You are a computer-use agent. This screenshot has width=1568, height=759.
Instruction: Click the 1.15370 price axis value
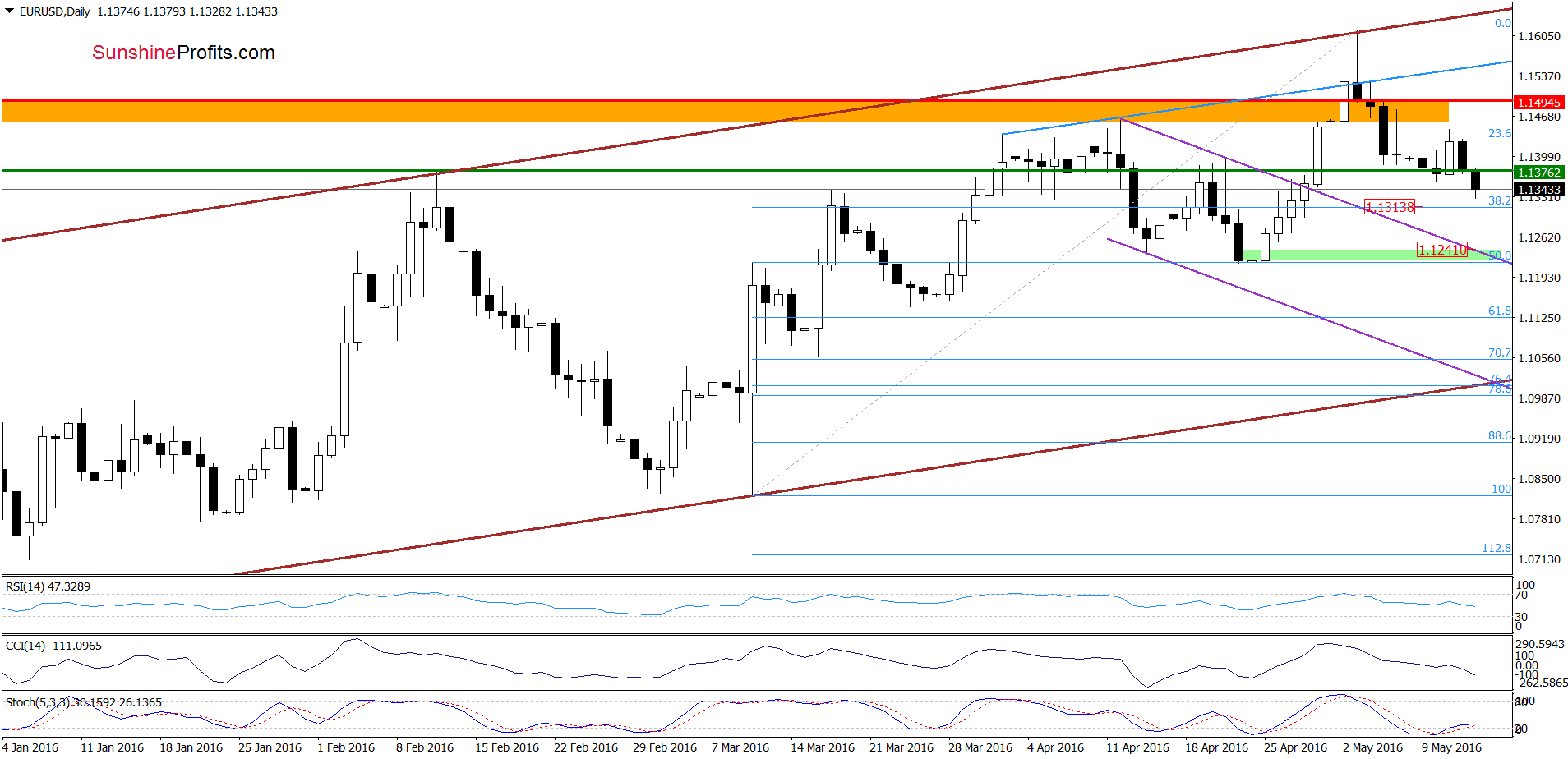click(x=1538, y=76)
